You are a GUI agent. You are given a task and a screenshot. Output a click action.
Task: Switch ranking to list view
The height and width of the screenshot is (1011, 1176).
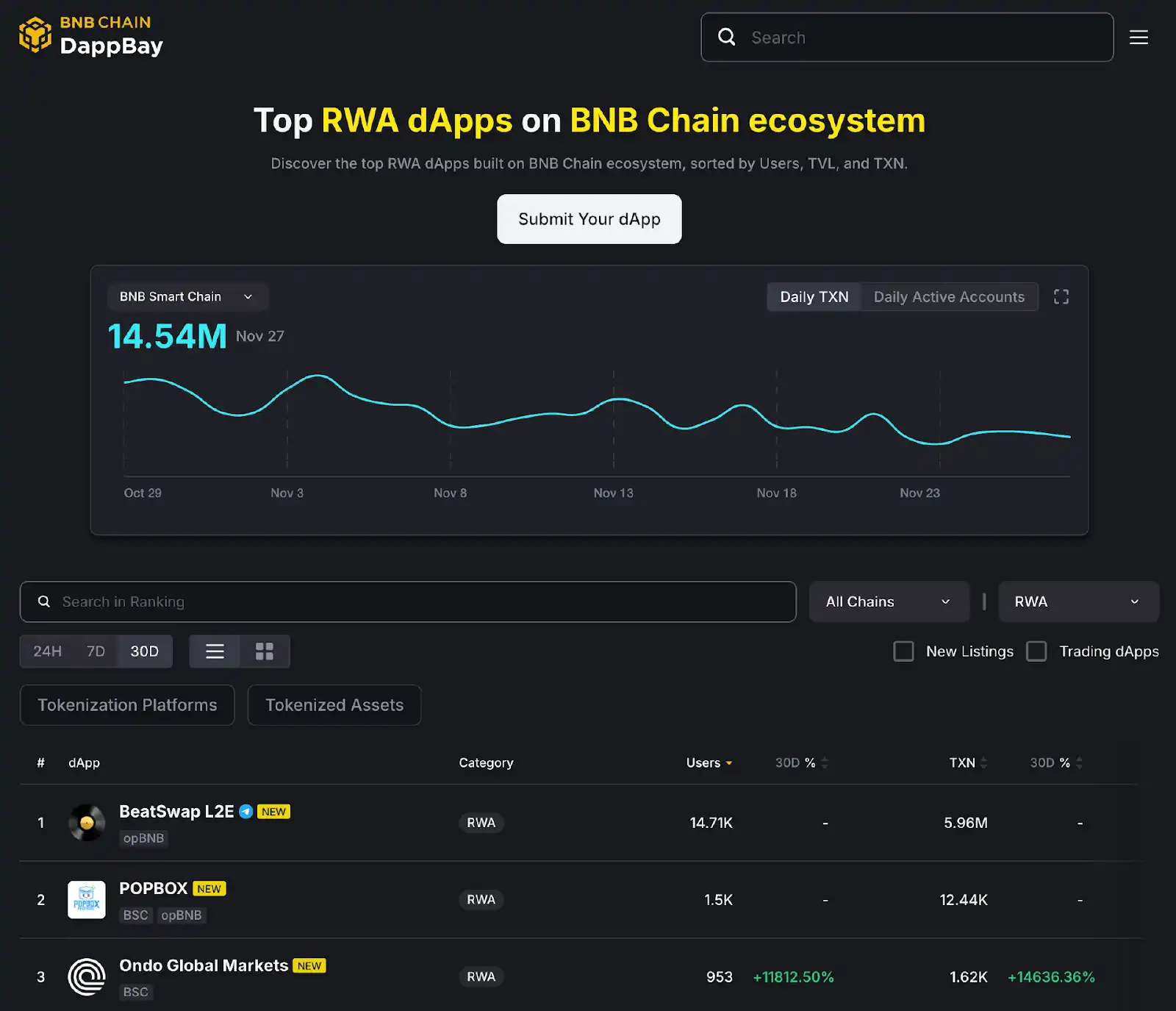[x=214, y=651]
